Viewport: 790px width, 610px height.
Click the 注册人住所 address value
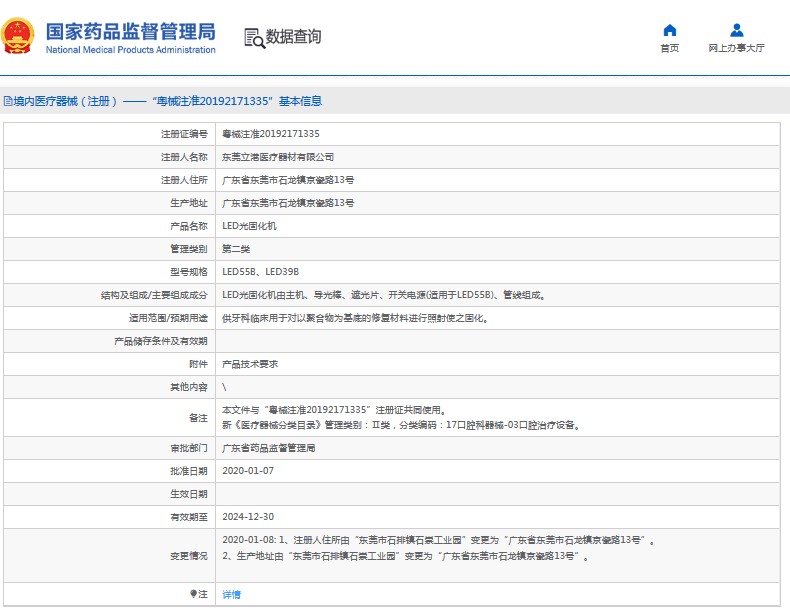point(288,180)
